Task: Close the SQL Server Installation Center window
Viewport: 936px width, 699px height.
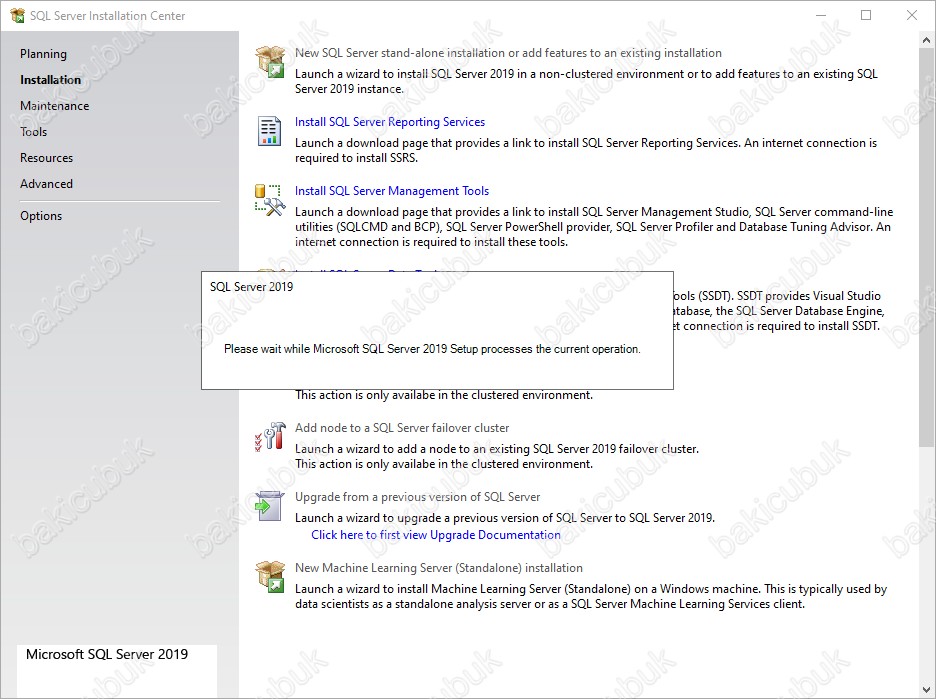Action: 912,16
